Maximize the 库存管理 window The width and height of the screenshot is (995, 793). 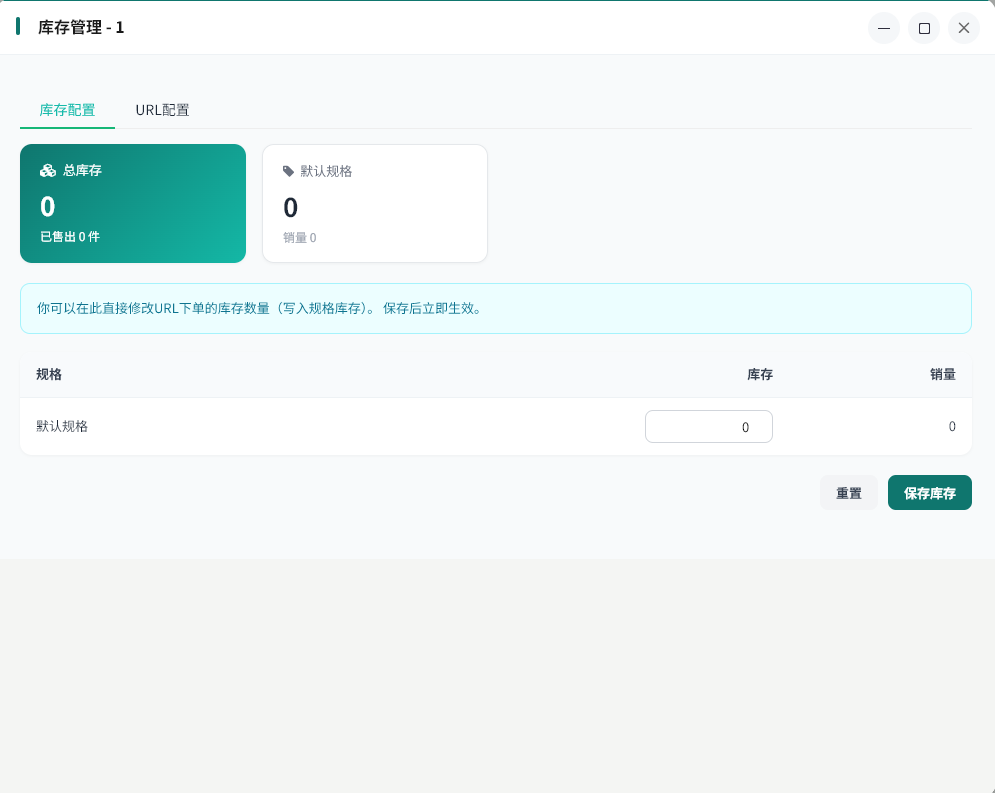click(x=924, y=28)
